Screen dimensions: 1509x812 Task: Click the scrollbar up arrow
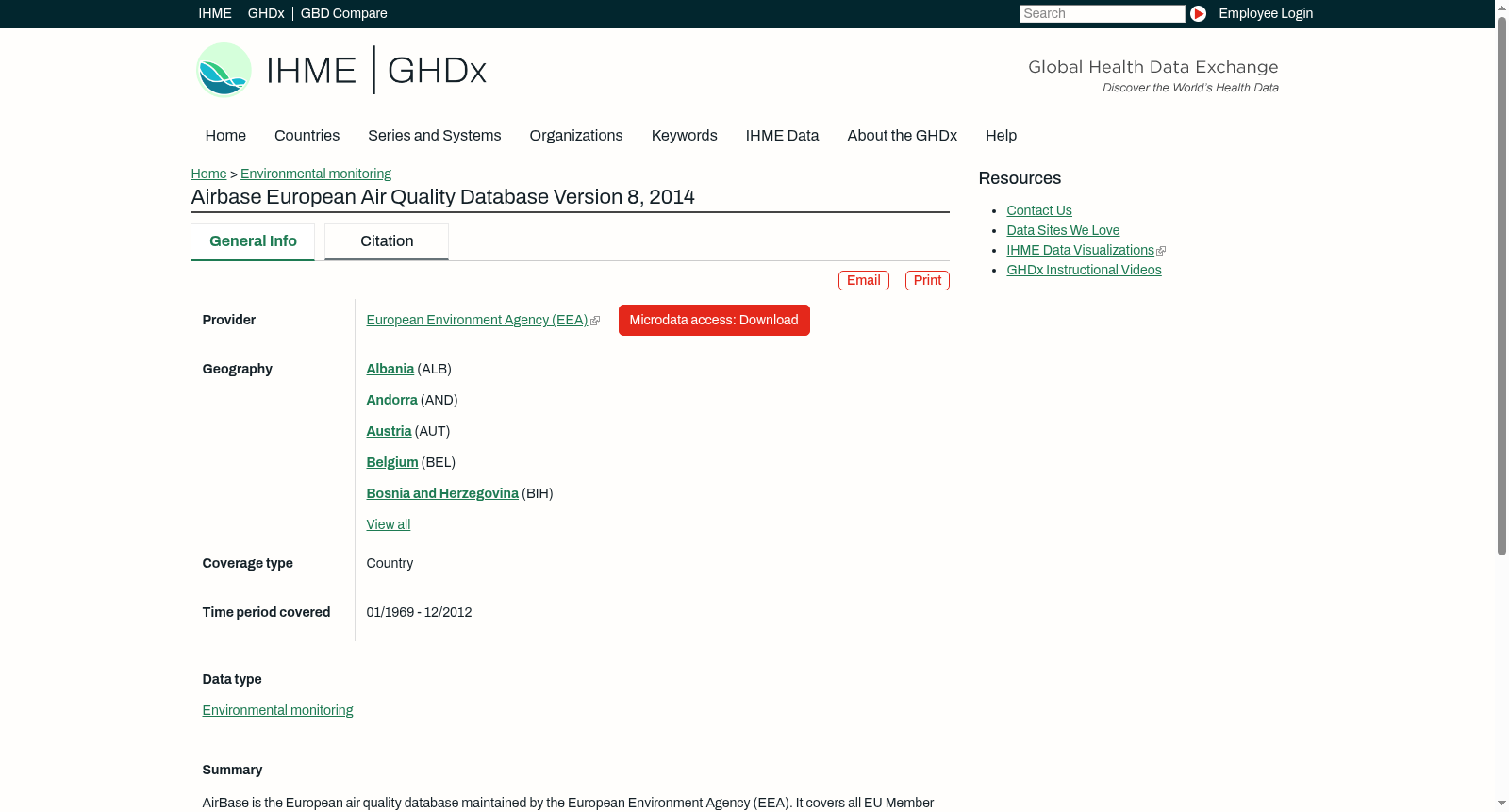coord(1501,8)
